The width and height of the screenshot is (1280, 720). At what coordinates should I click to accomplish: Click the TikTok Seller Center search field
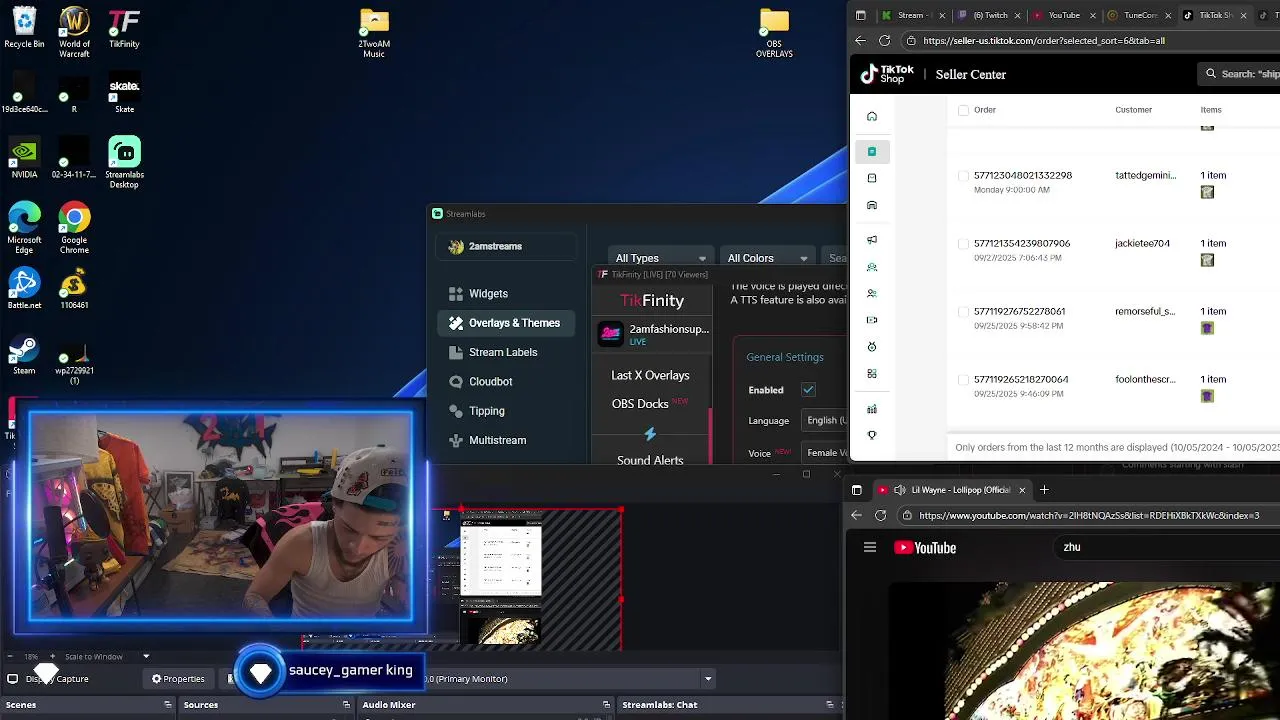(x=1240, y=74)
